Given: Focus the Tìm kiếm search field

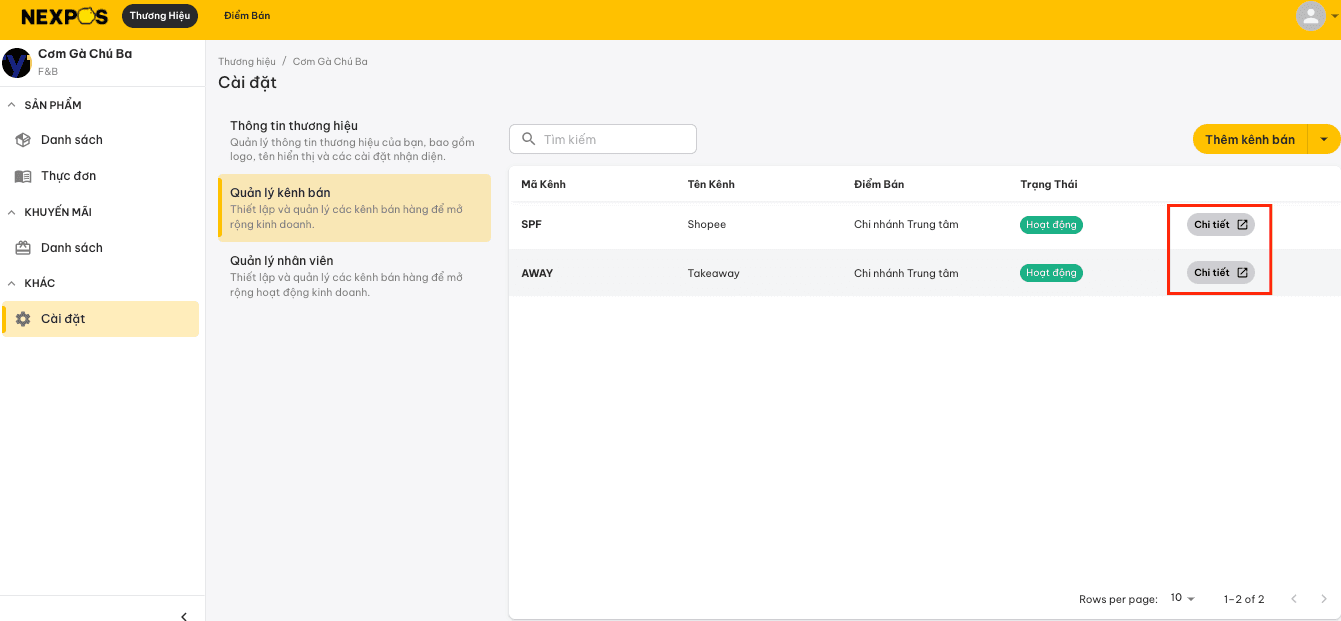Looking at the screenshot, I should [x=603, y=139].
